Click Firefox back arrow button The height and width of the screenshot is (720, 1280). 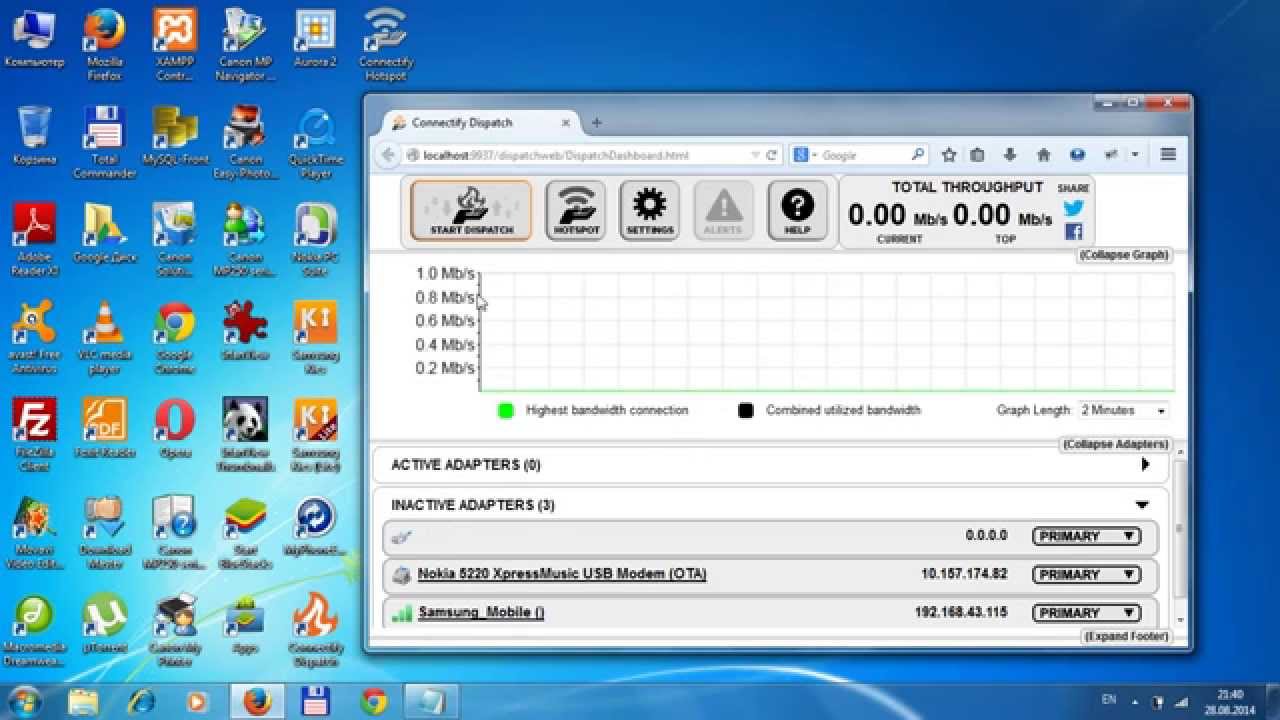[388, 155]
